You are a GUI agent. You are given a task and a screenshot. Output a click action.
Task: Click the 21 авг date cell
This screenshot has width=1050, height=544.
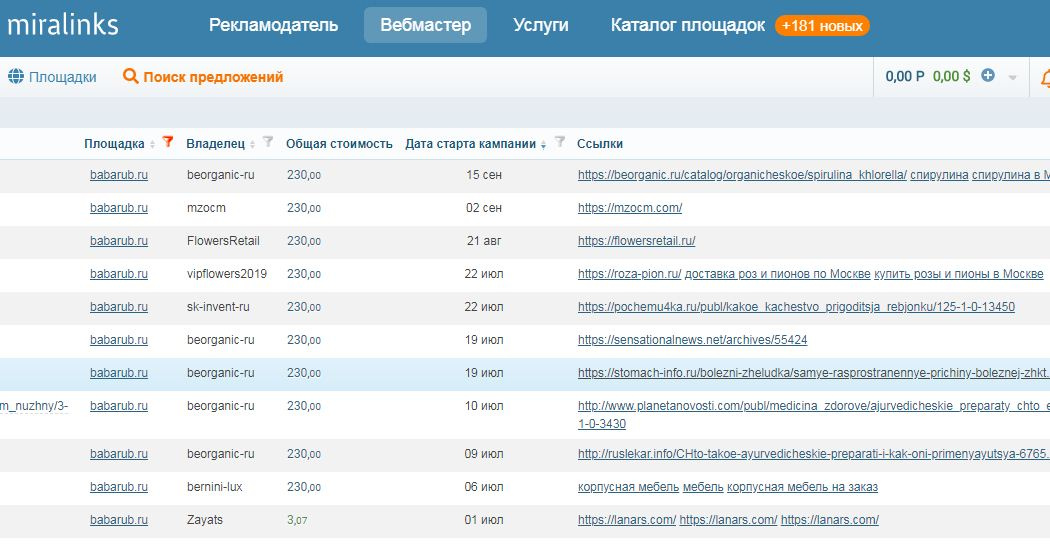tap(483, 241)
